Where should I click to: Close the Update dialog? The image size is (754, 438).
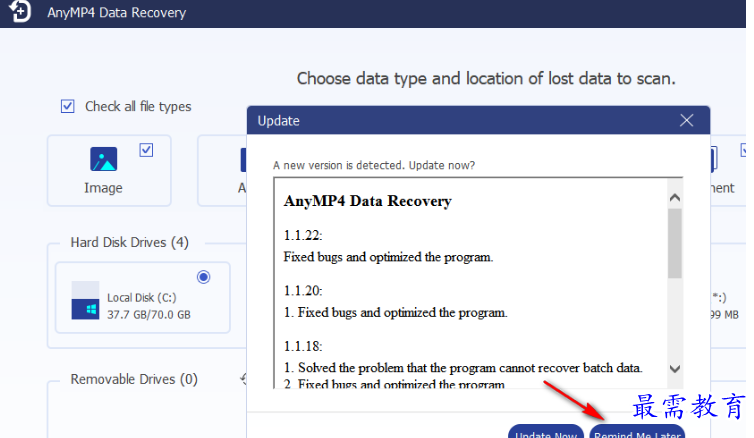(686, 120)
